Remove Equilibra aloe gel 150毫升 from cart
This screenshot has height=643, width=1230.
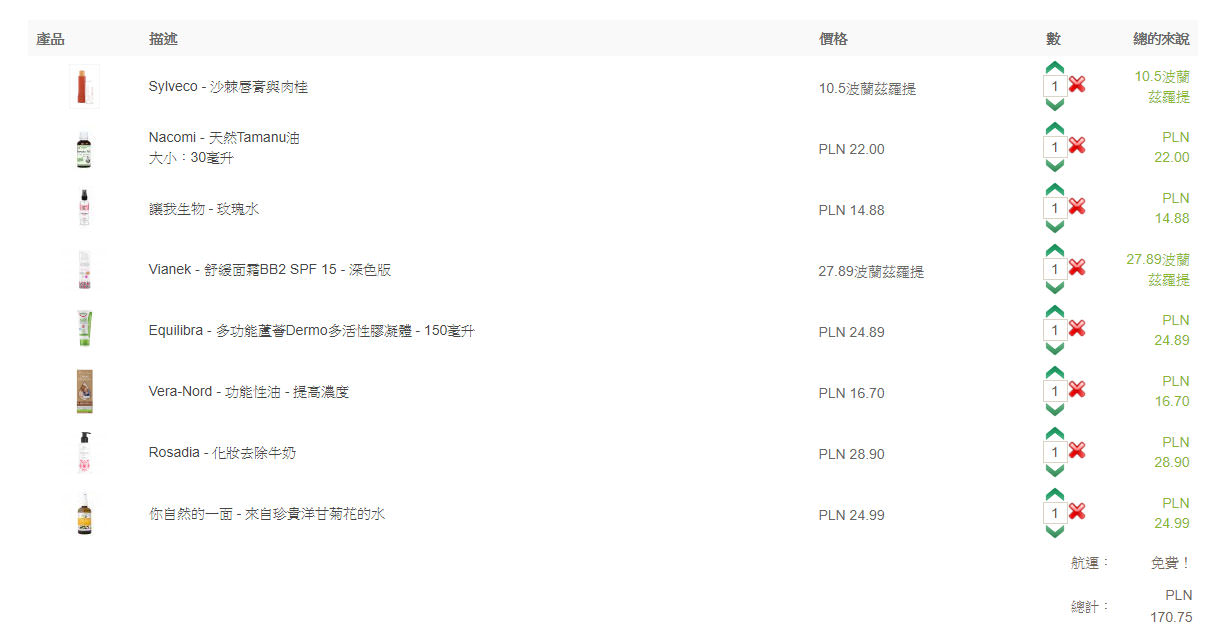(x=1077, y=329)
